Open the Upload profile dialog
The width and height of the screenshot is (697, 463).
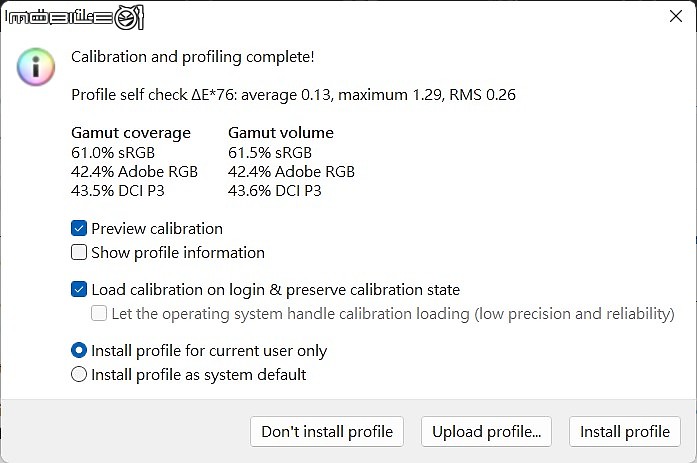point(486,431)
